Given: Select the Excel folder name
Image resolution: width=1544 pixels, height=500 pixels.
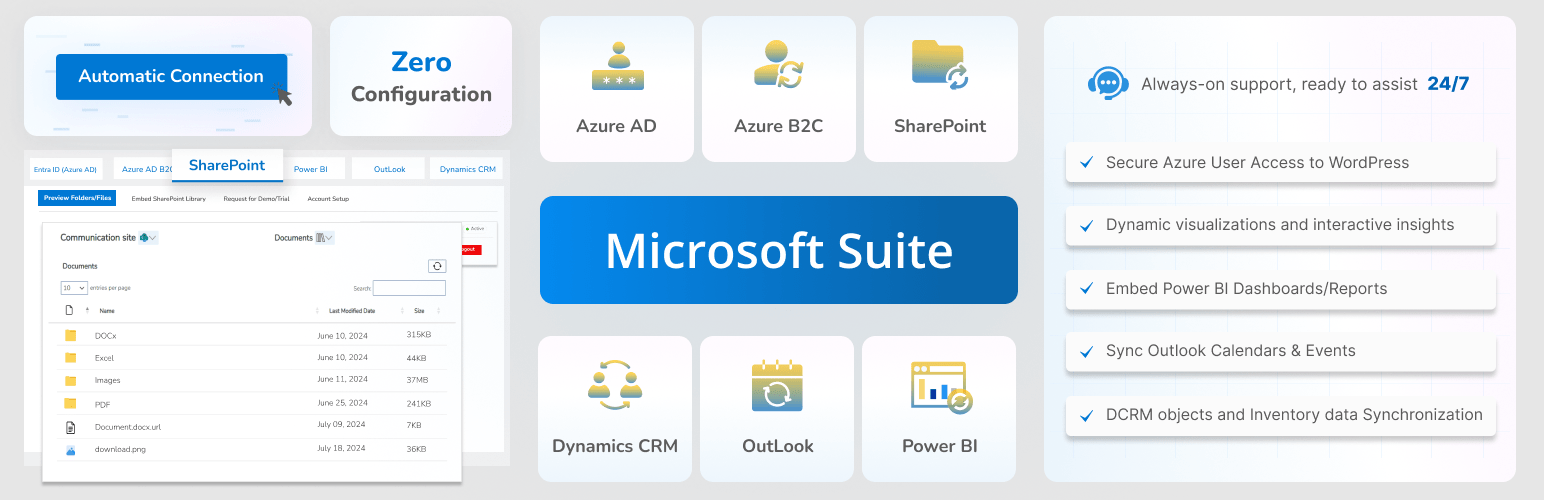Looking at the screenshot, I should click(105, 358).
